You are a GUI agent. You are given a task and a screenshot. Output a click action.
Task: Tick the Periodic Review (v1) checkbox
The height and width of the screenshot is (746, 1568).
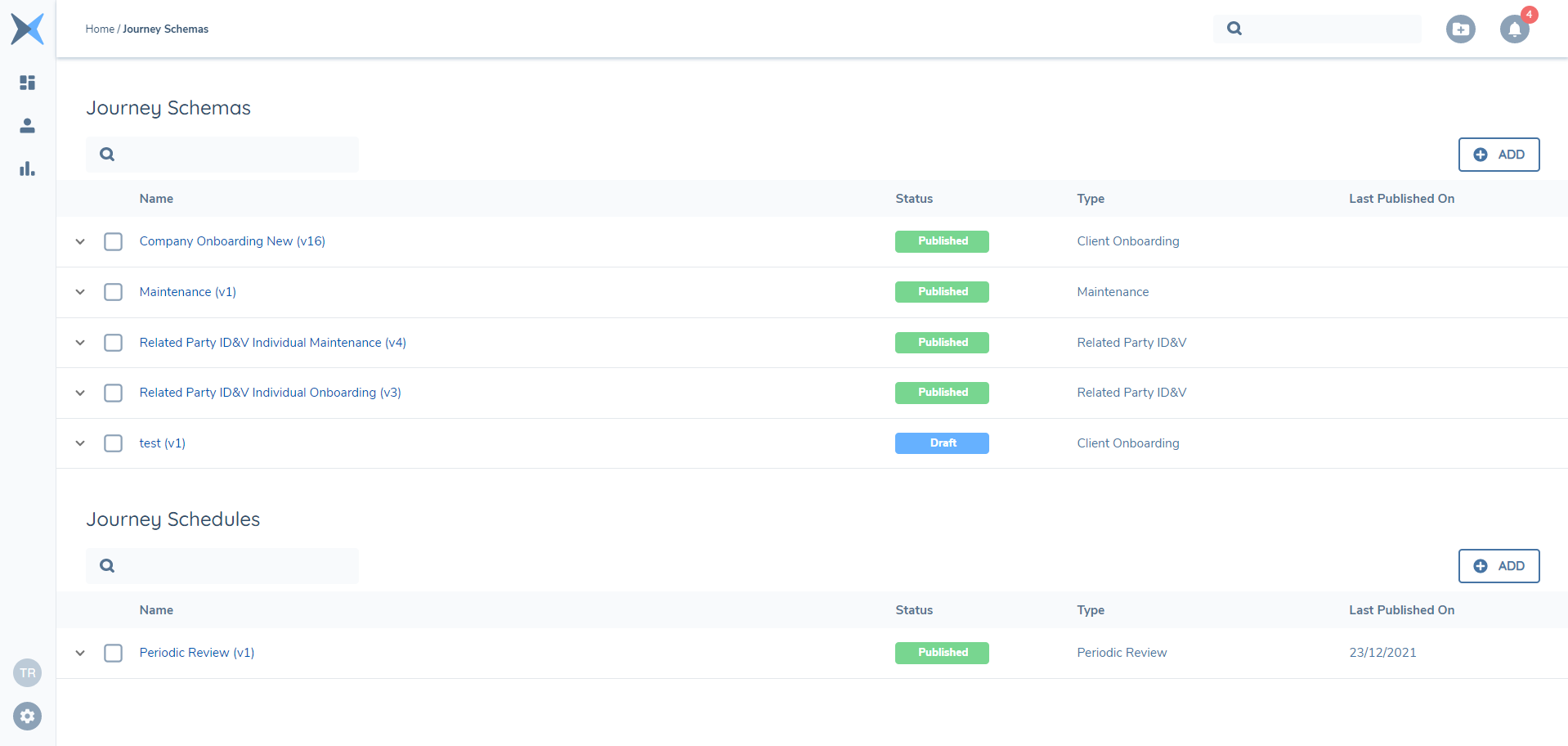pos(114,653)
